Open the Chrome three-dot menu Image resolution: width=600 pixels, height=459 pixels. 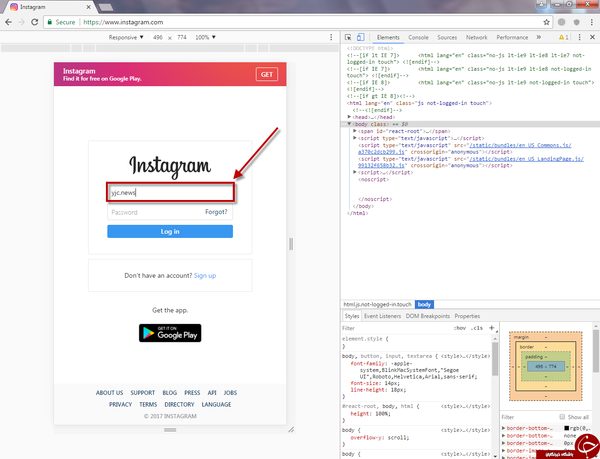[x=592, y=22]
